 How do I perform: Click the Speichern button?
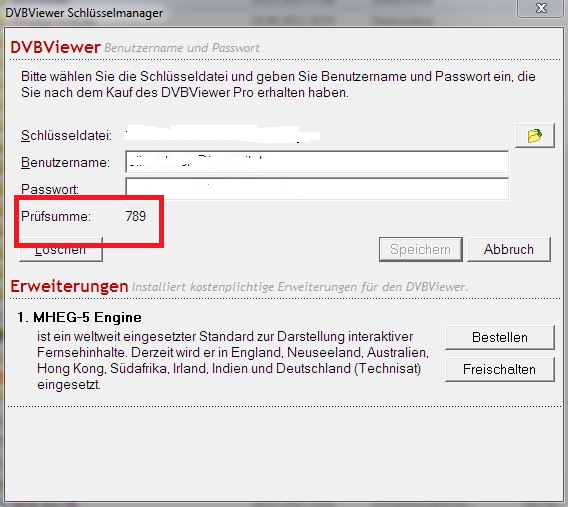click(x=421, y=249)
